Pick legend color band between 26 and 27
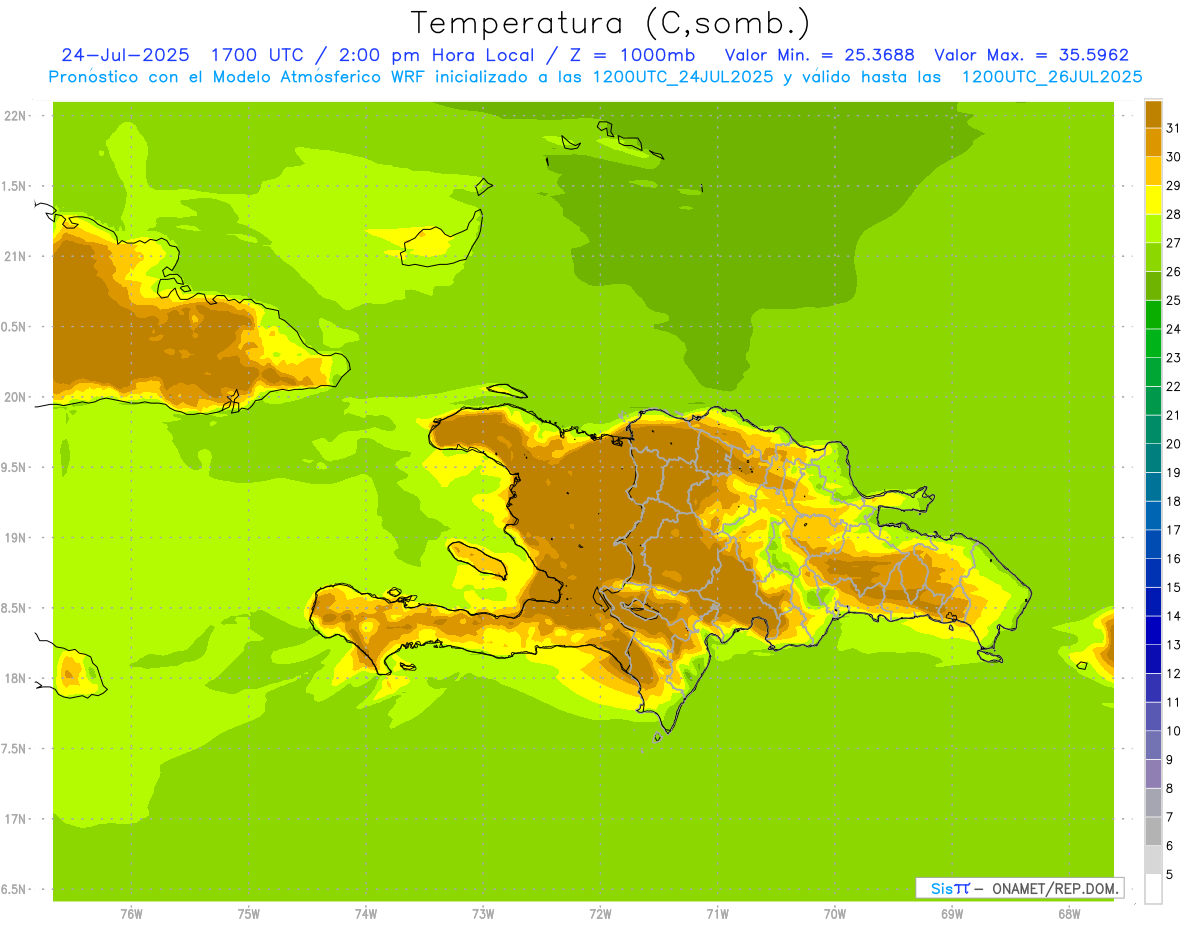The height and width of the screenshot is (927, 1200). [x=1153, y=257]
